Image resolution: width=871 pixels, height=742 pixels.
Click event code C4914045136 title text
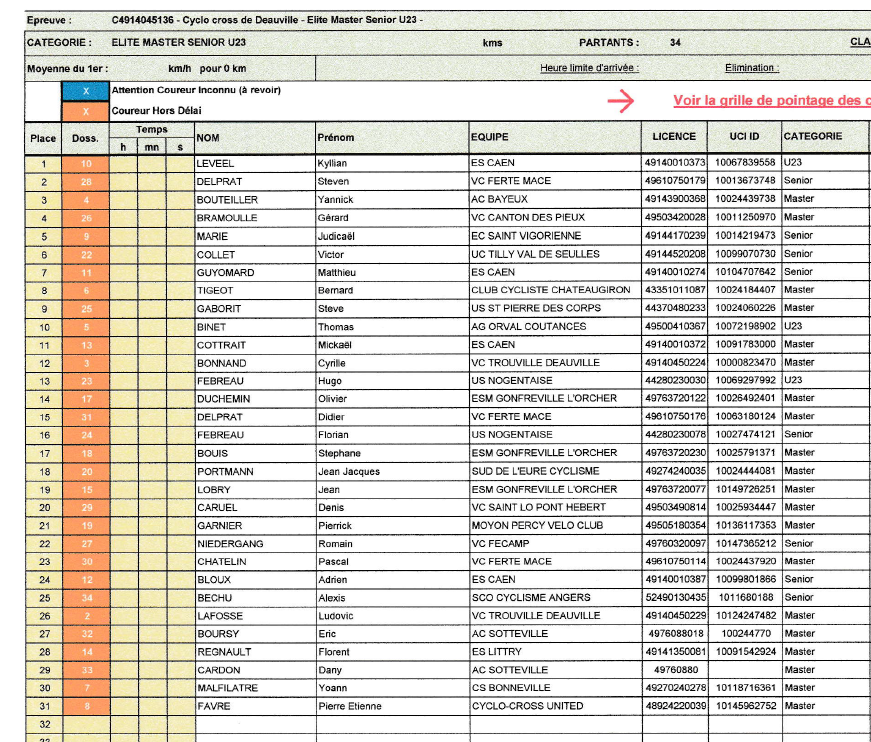(x=267, y=20)
